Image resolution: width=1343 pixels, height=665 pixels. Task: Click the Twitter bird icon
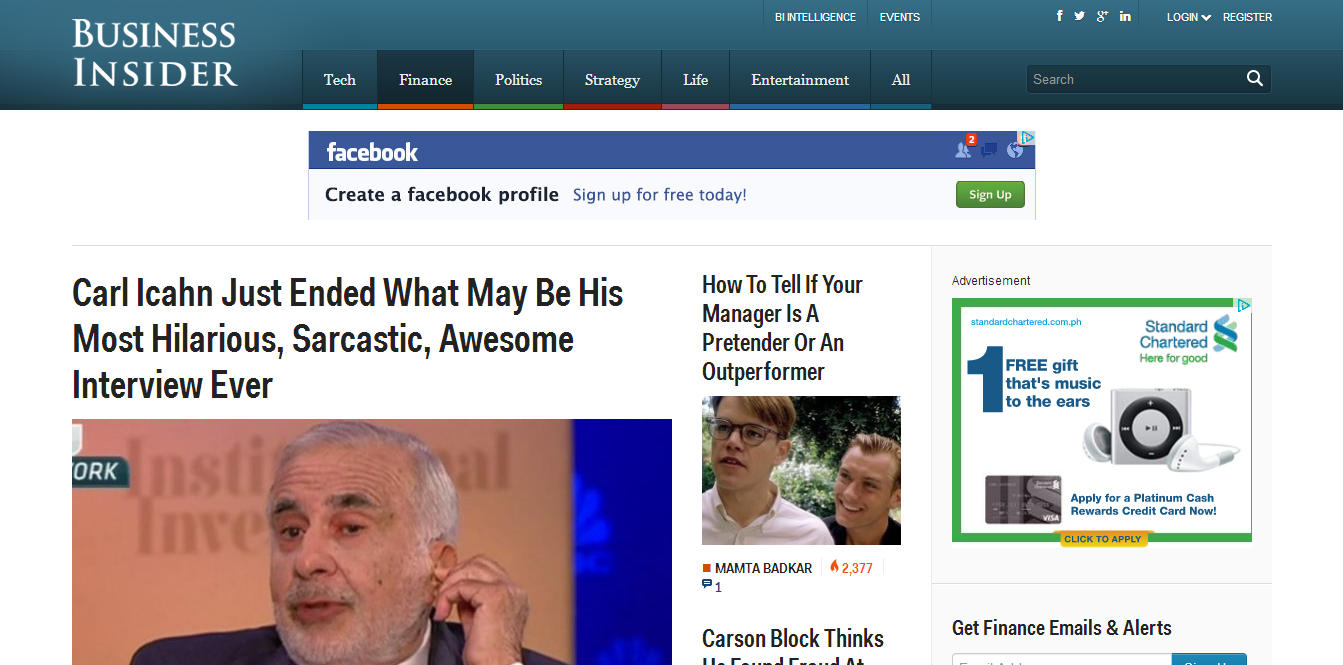[1080, 15]
